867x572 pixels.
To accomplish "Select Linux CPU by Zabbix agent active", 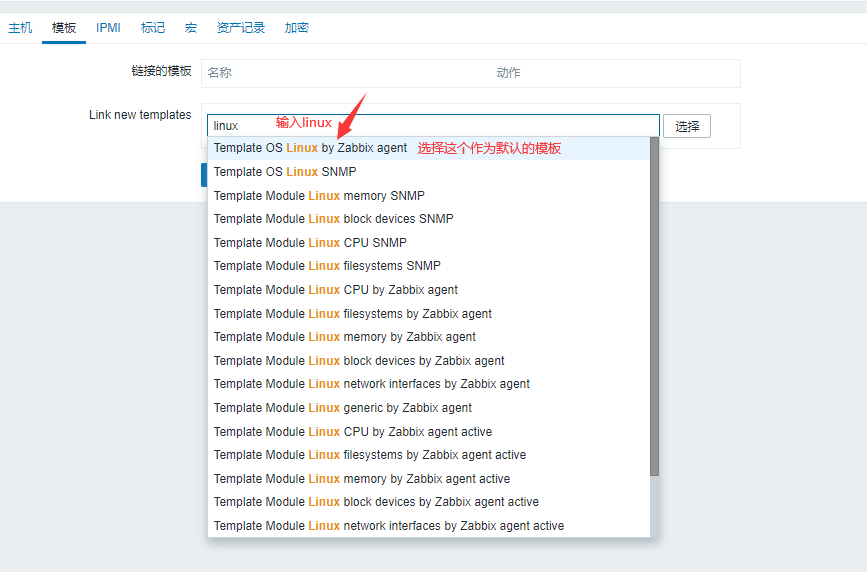I will (429, 431).
